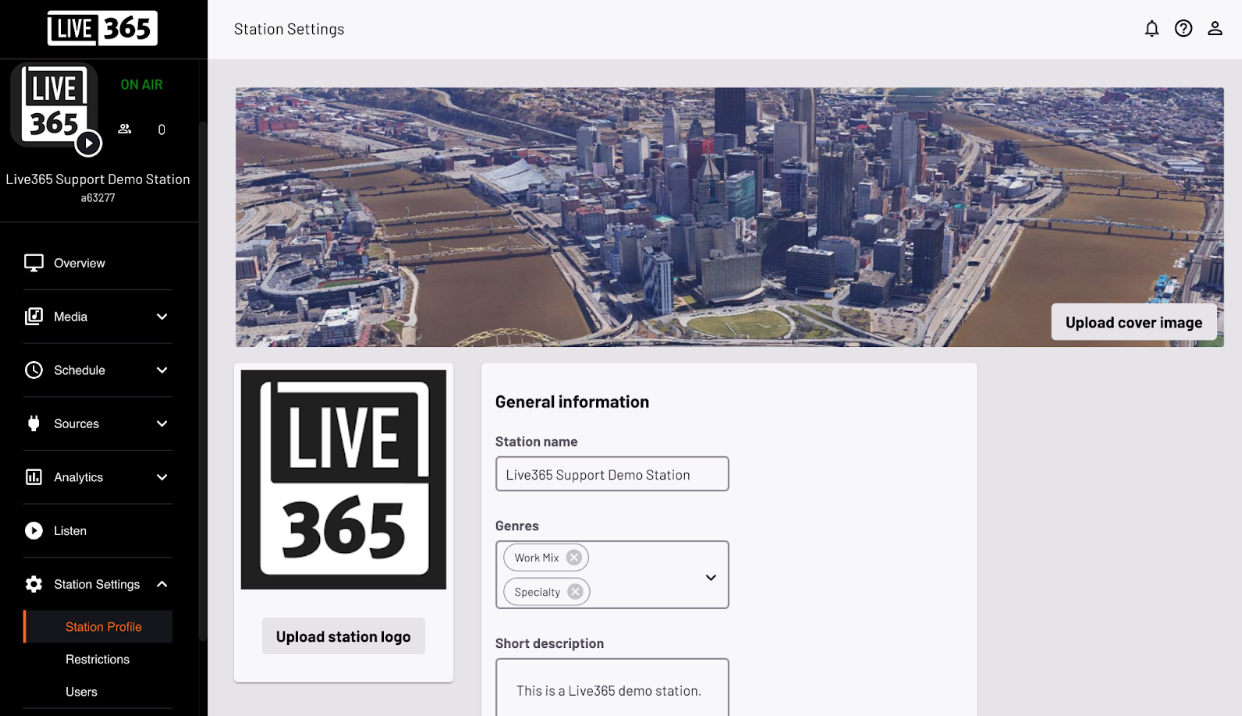Click the General information heading
This screenshot has height=716, width=1242.
pos(572,402)
